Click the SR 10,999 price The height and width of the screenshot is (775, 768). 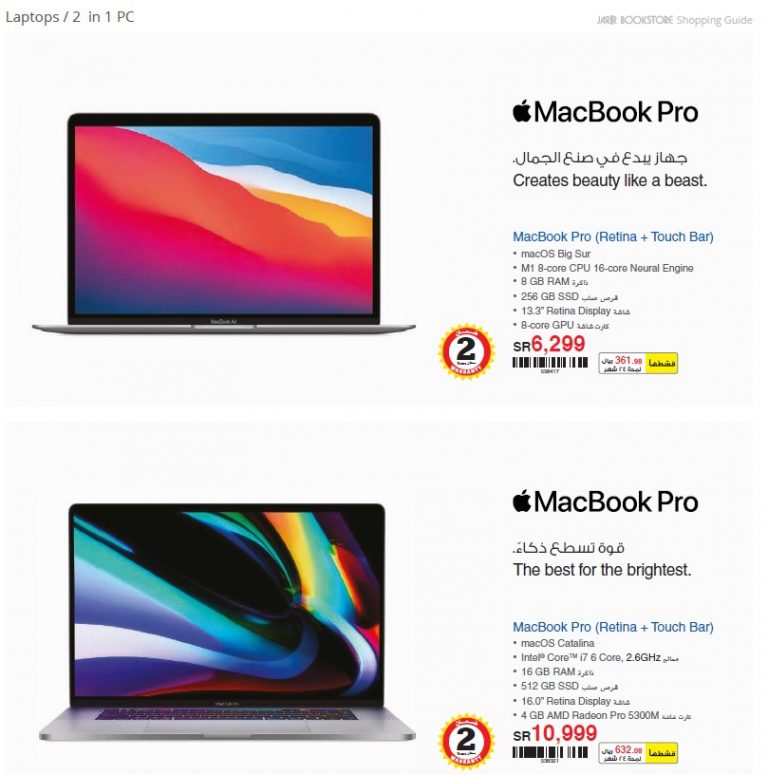(555, 733)
